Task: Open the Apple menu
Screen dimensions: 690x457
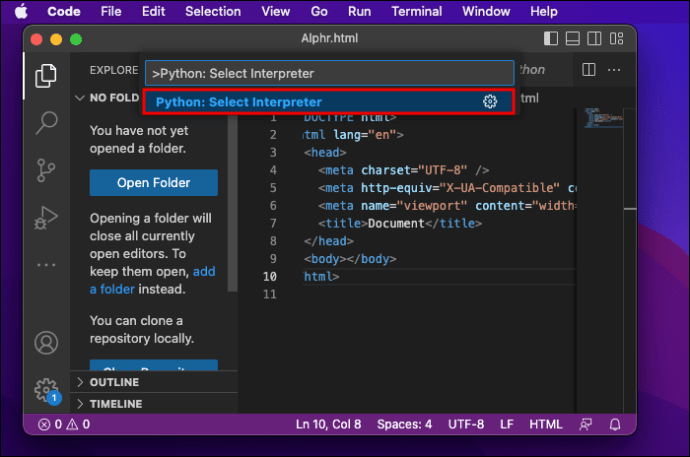Action: click(21, 11)
